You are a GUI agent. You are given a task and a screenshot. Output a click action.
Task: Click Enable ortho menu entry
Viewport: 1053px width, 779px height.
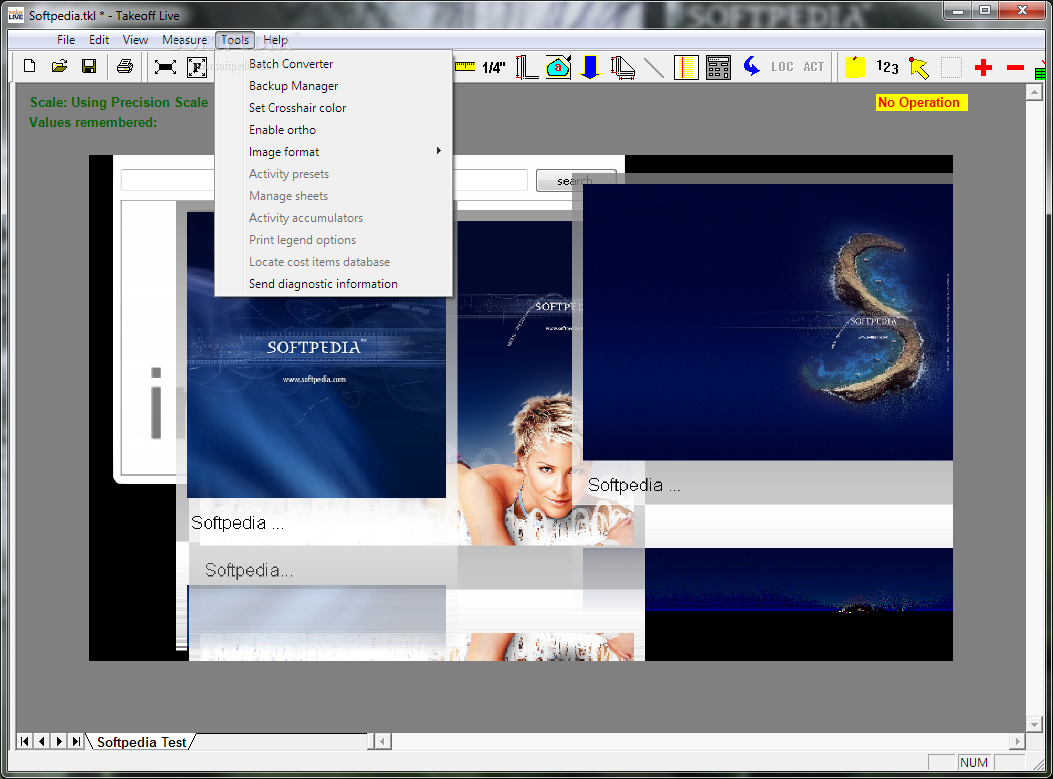pos(334,130)
